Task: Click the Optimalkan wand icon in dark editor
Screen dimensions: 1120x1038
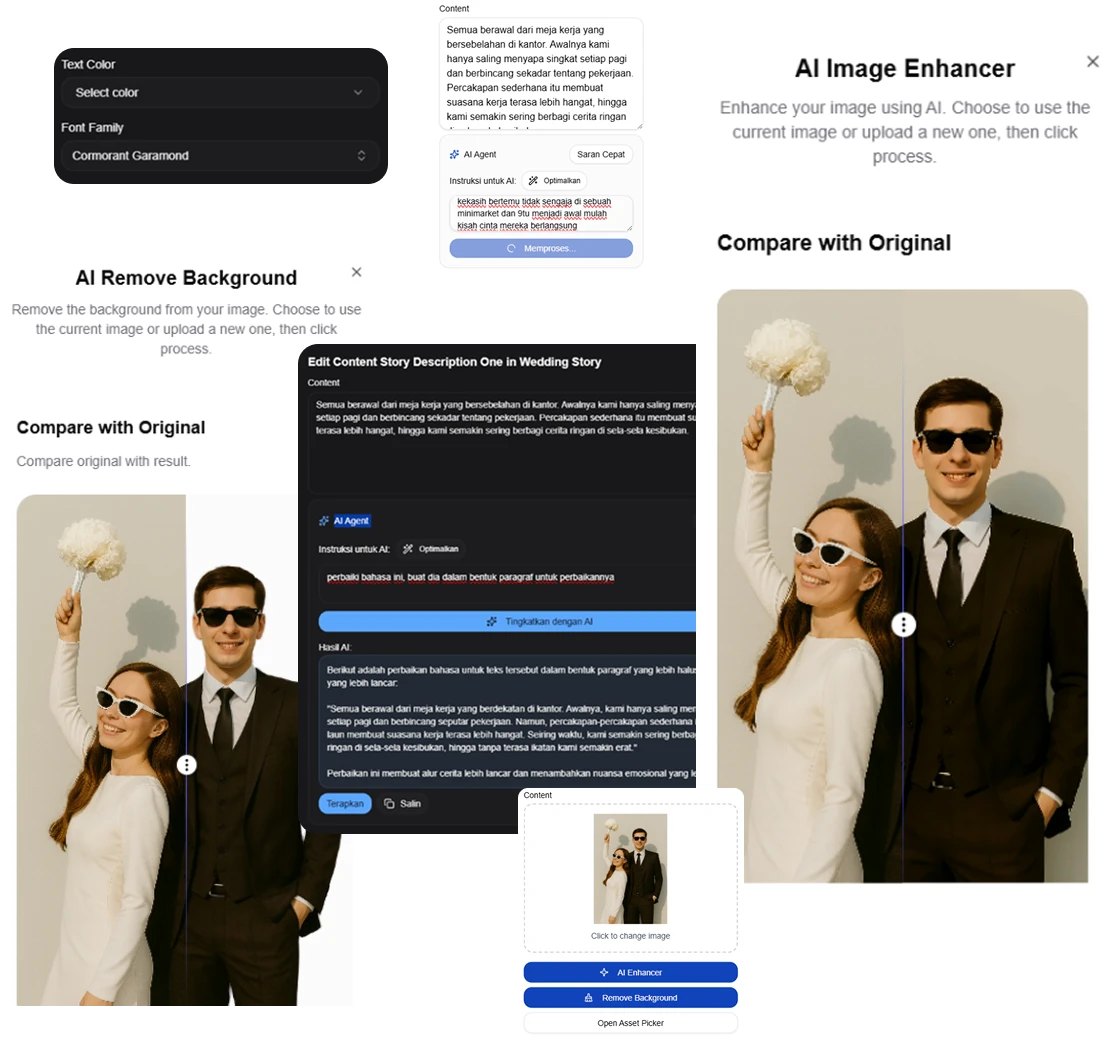Action: coord(408,549)
